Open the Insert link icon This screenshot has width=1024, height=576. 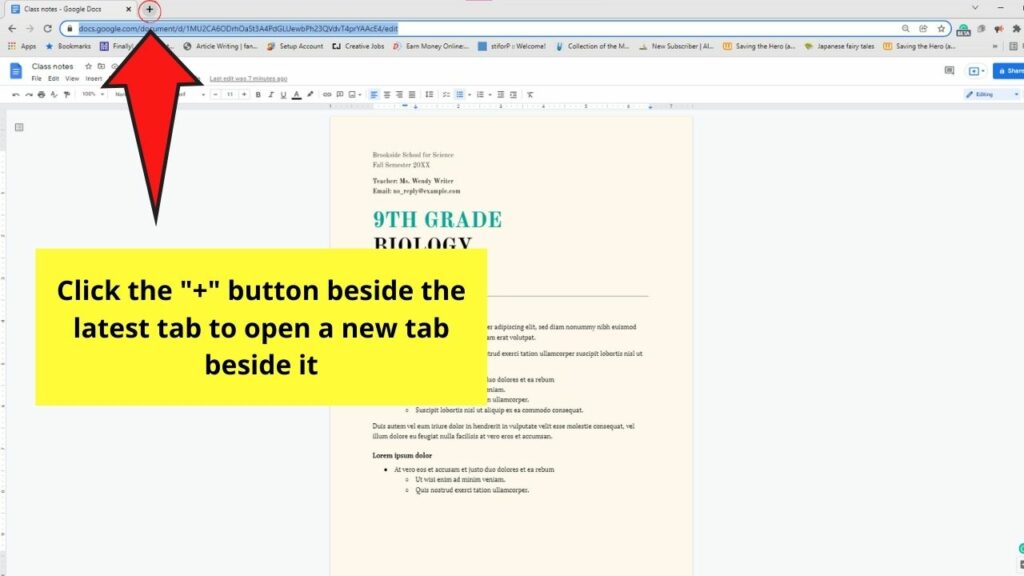pos(325,94)
